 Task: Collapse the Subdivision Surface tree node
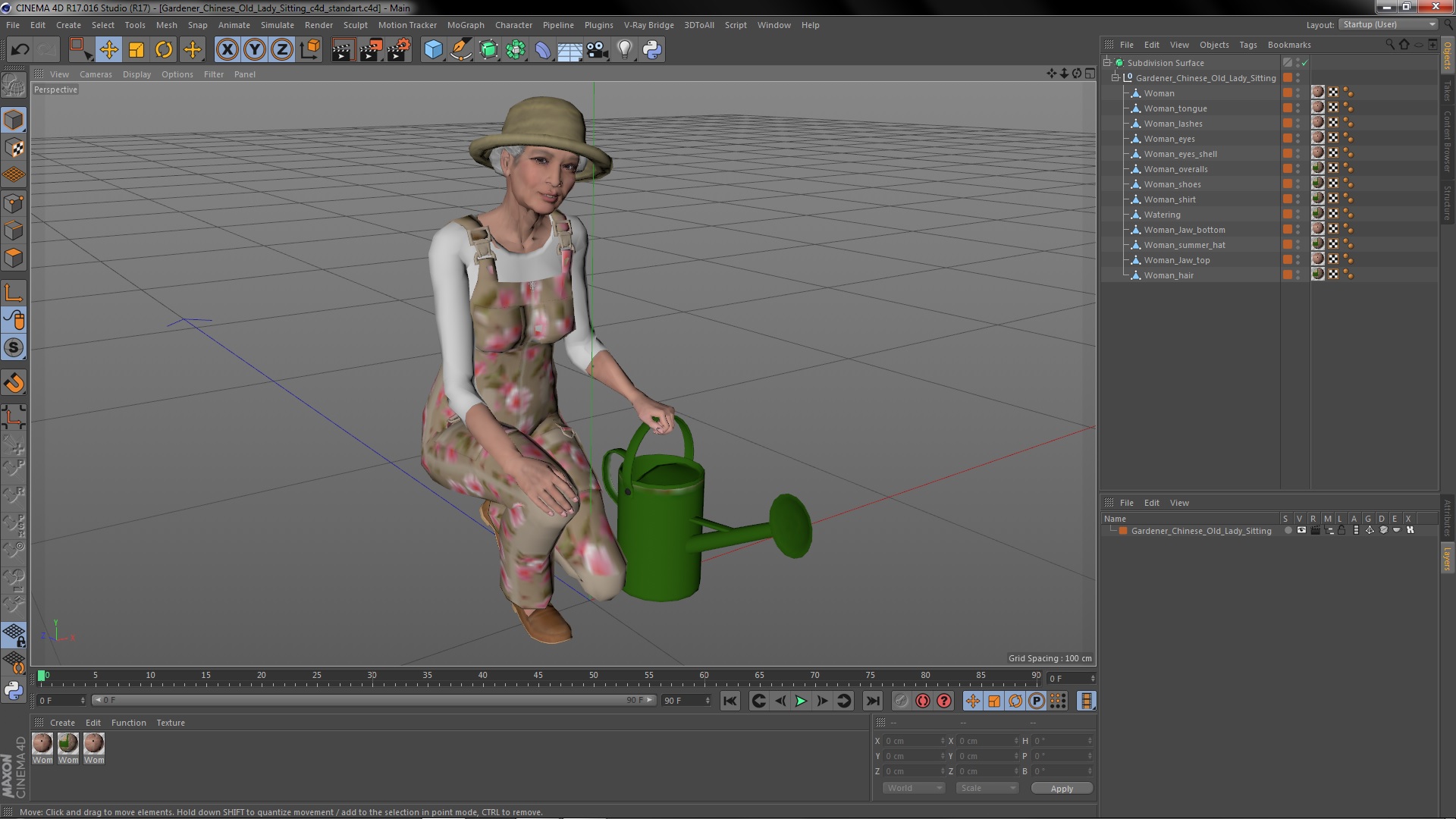click(x=1107, y=63)
